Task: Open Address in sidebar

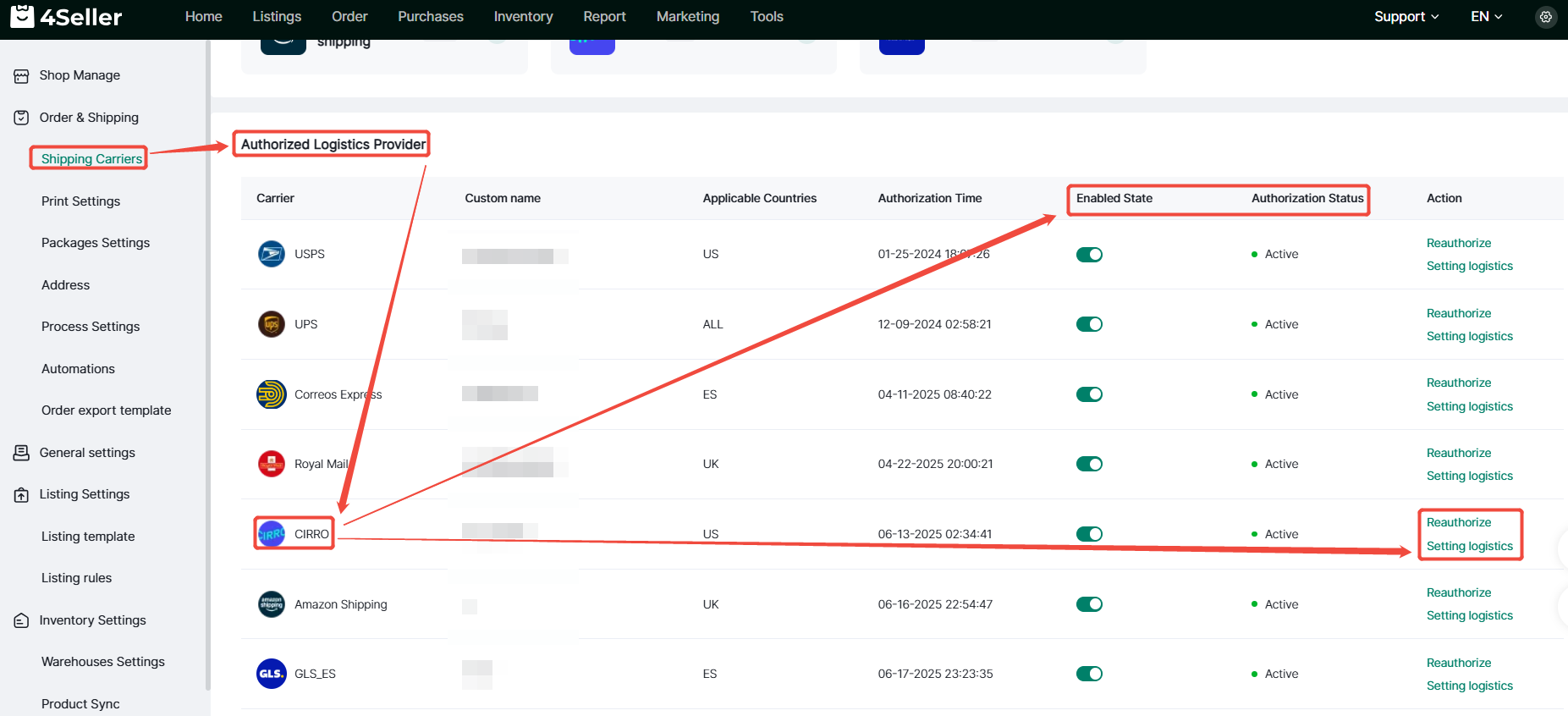Action: click(x=65, y=285)
